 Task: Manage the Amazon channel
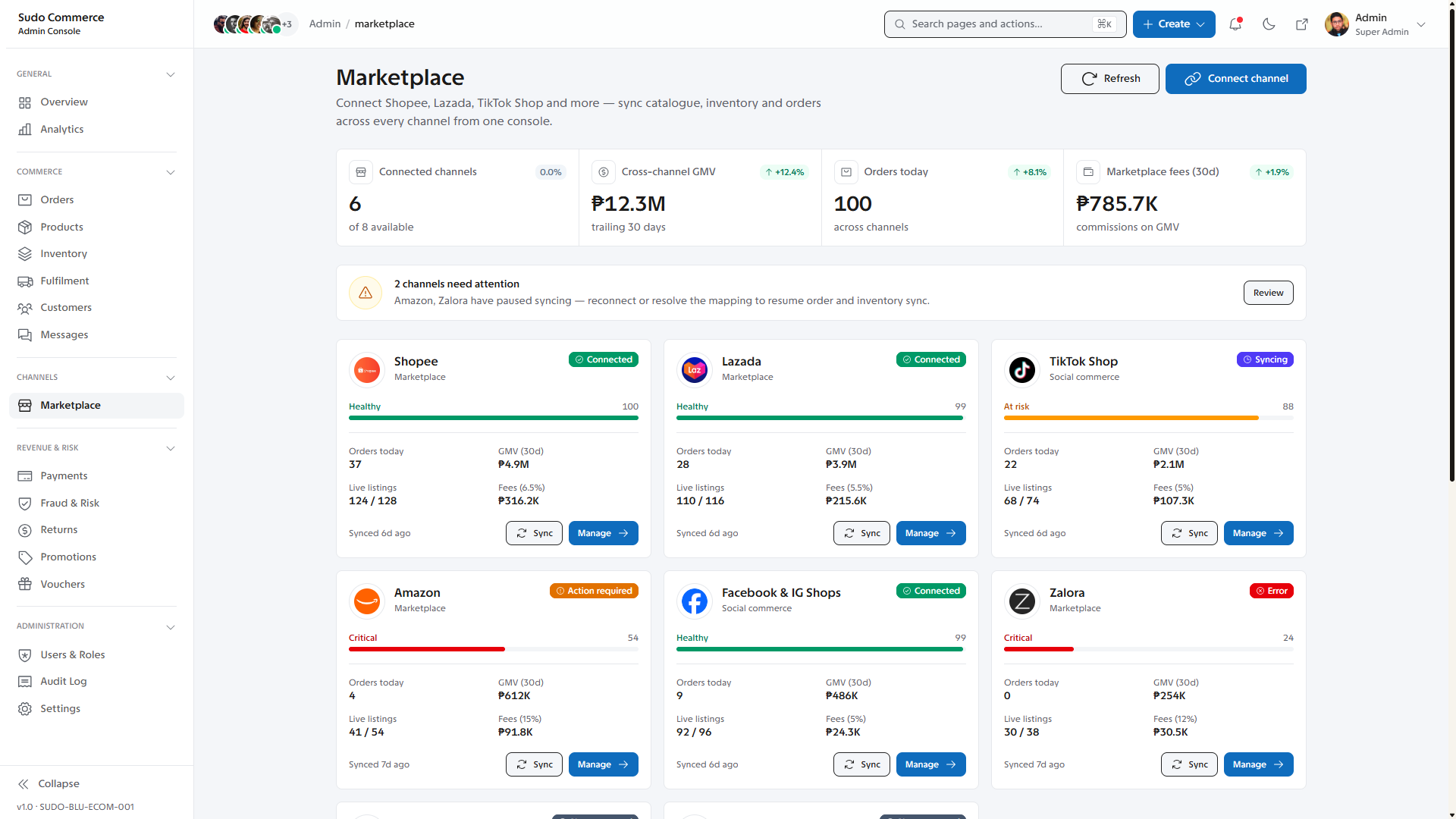pyautogui.click(x=603, y=764)
